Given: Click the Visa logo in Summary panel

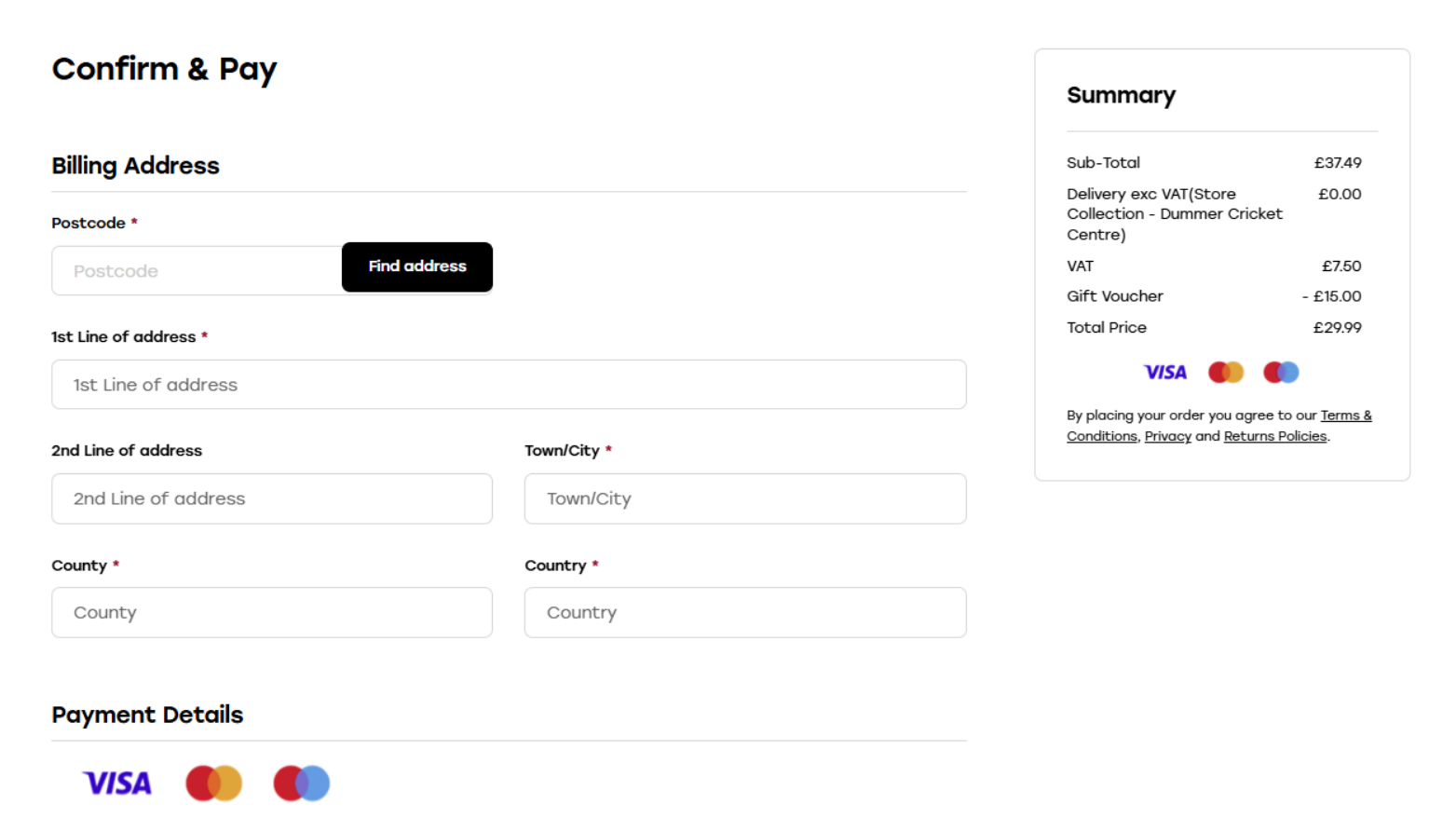Looking at the screenshot, I should (x=1164, y=373).
